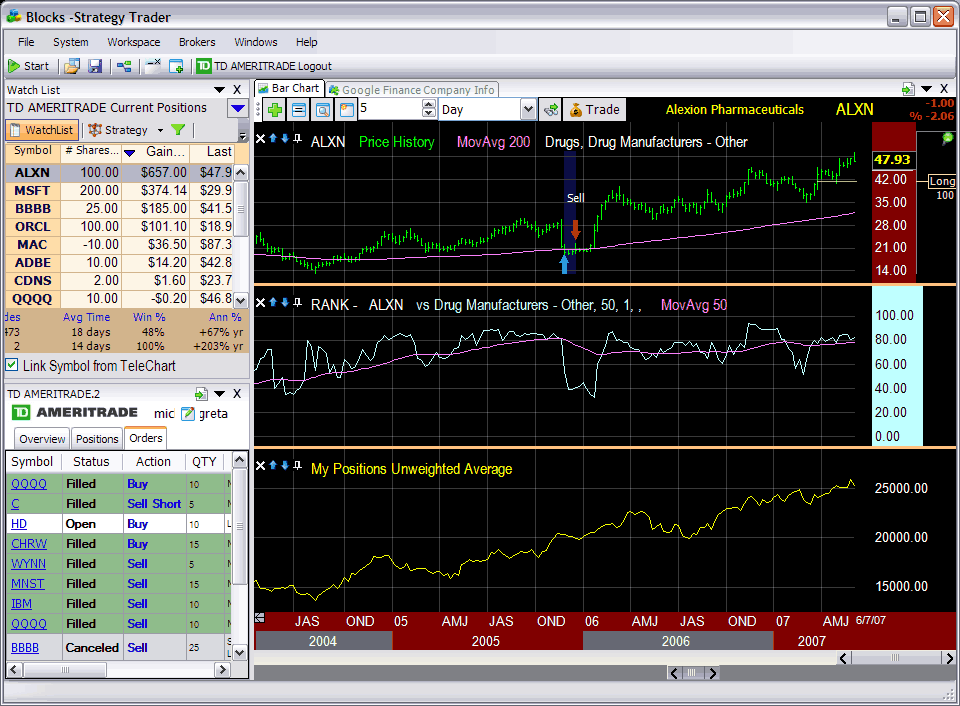Add indicator with green plus chart icon
The height and width of the screenshot is (706, 960).
(275, 110)
